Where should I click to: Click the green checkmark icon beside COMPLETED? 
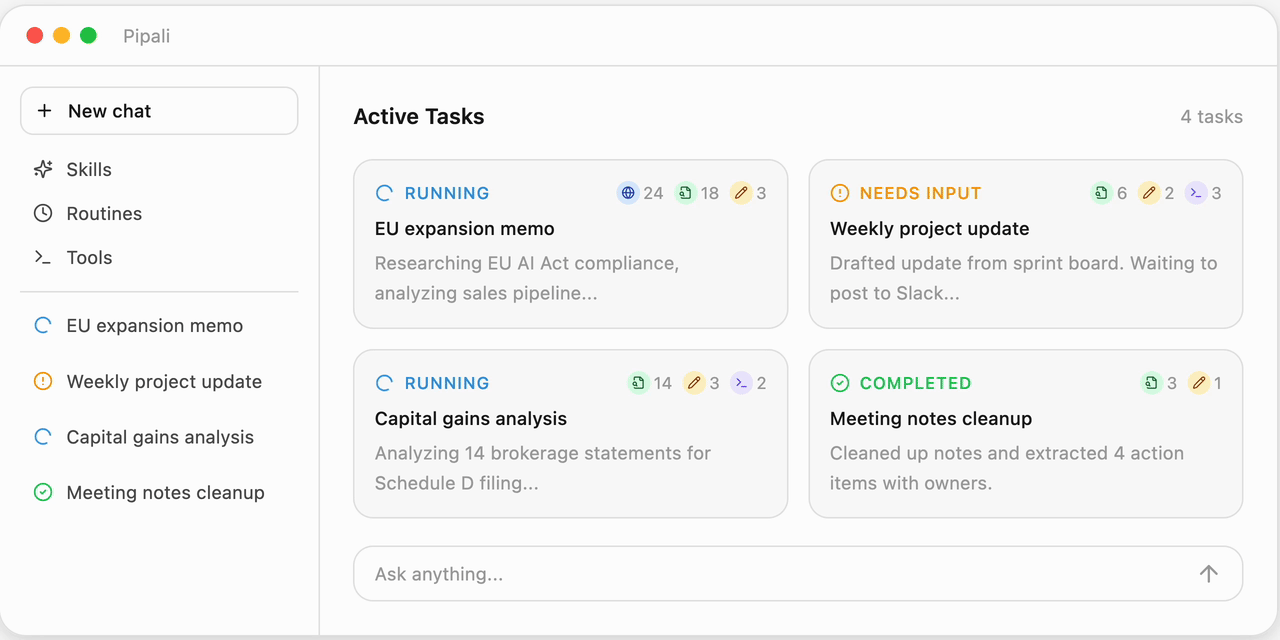840,383
